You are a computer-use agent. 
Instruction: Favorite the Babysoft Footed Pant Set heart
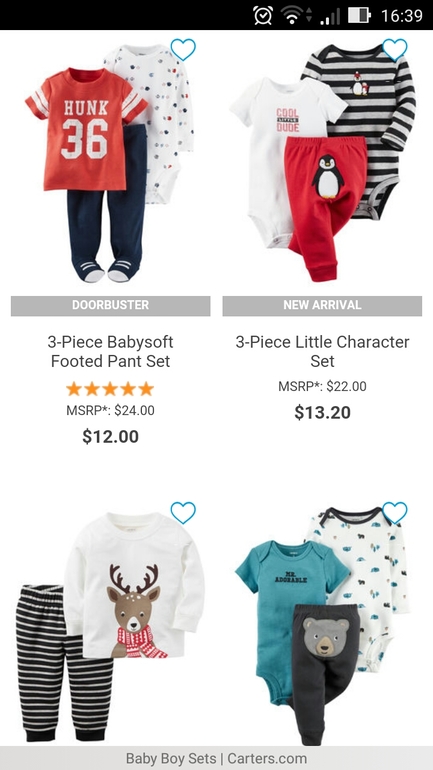[183, 49]
